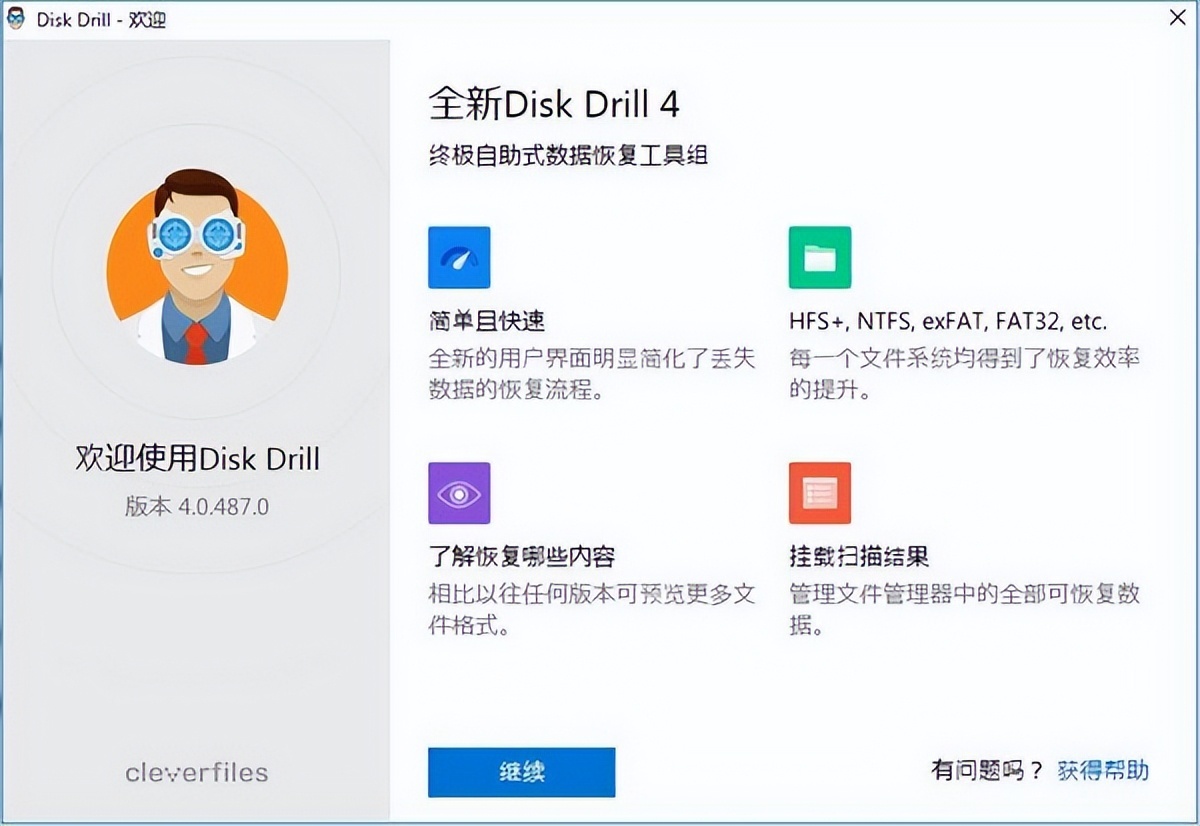Image resolution: width=1200 pixels, height=826 pixels.
Task: Click the 有问题吗 text
Action: 985,770
